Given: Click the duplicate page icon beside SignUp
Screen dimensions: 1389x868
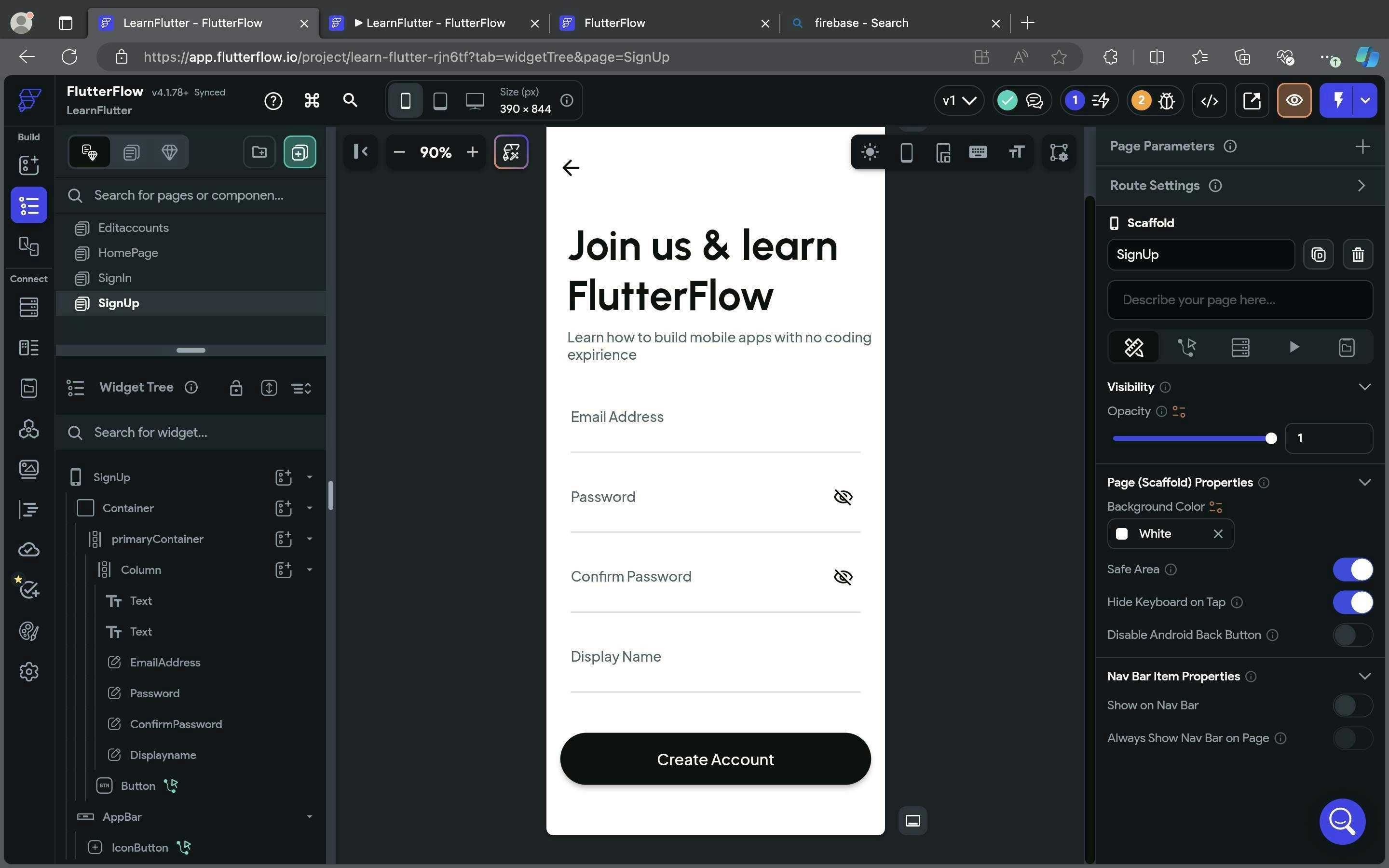Looking at the screenshot, I should 1318,254.
